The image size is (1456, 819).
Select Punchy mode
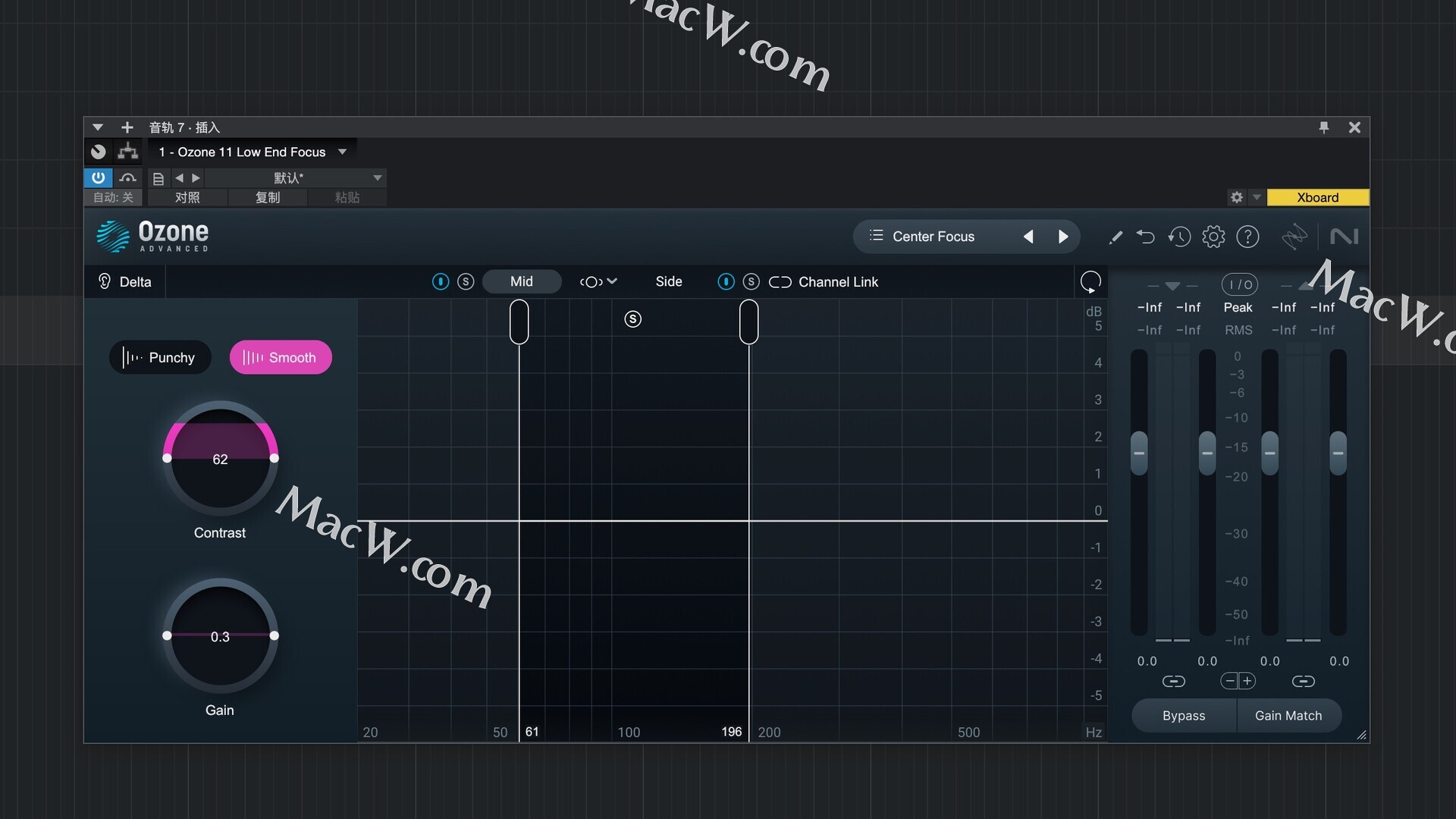(160, 357)
